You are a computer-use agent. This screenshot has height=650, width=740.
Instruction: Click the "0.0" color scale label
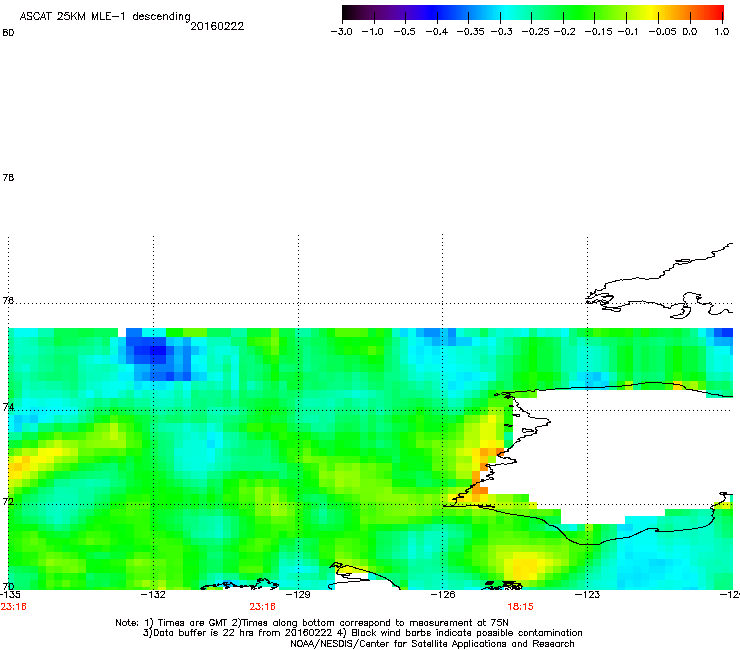pyautogui.click(x=690, y=32)
